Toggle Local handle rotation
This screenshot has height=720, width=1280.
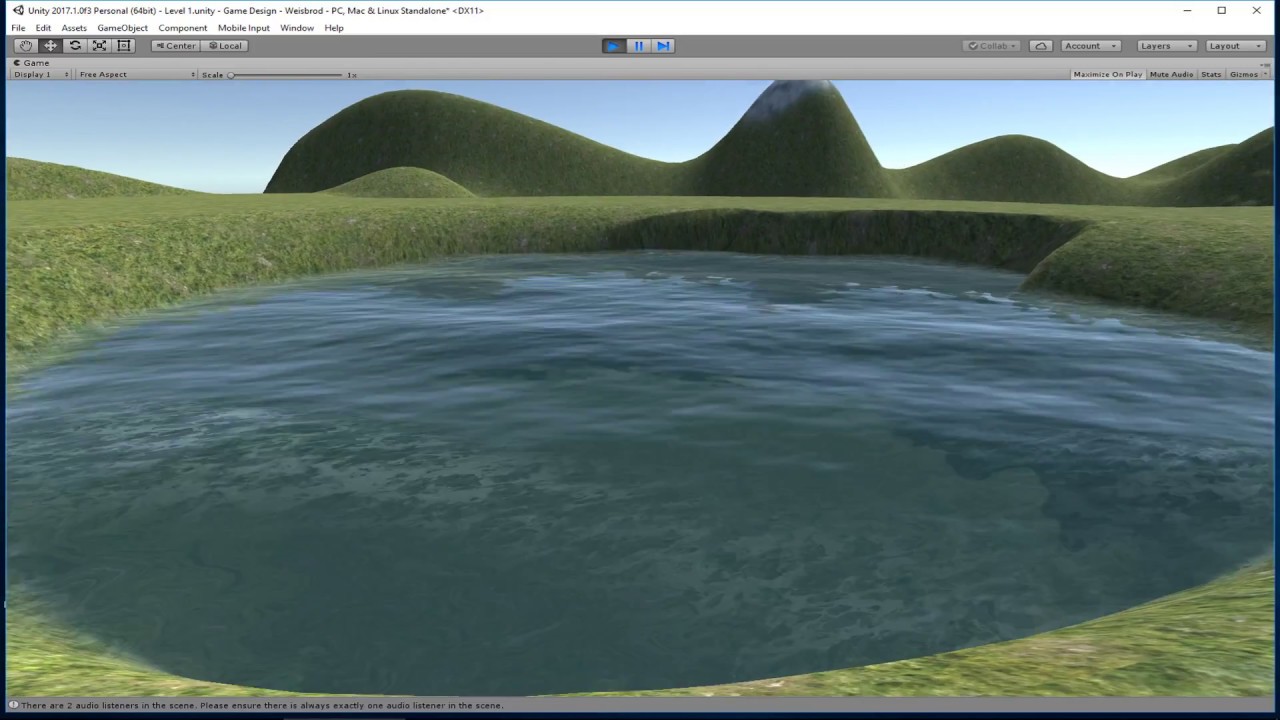(225, 46)
